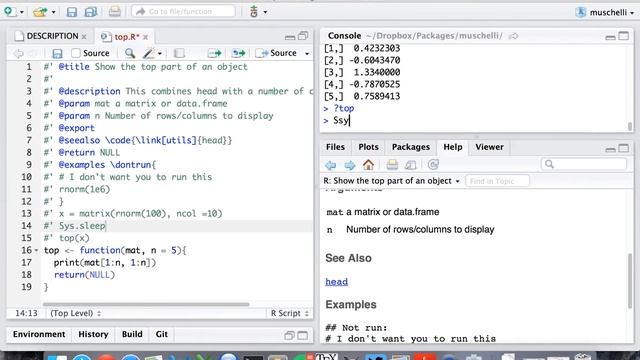Re-run the previous code region icon
Viewport: 640px width, 360px height.
[x=238, y=53]
